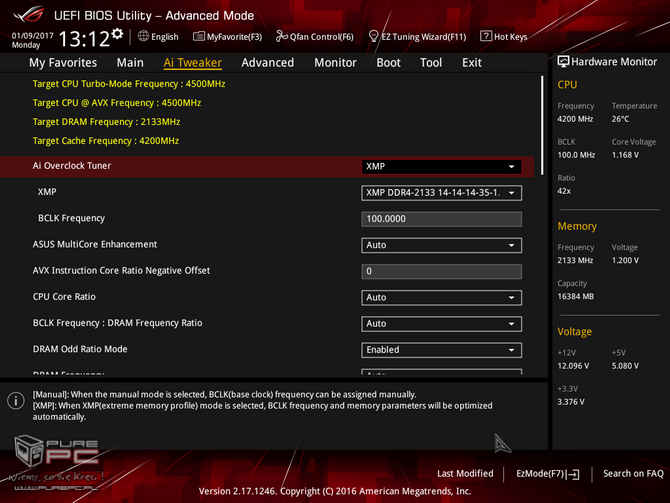Image resolution: width=670 pixels, height=503 pixels.
Task: Click Memory capacity value 16384 MB
Action: click(576, 297)
